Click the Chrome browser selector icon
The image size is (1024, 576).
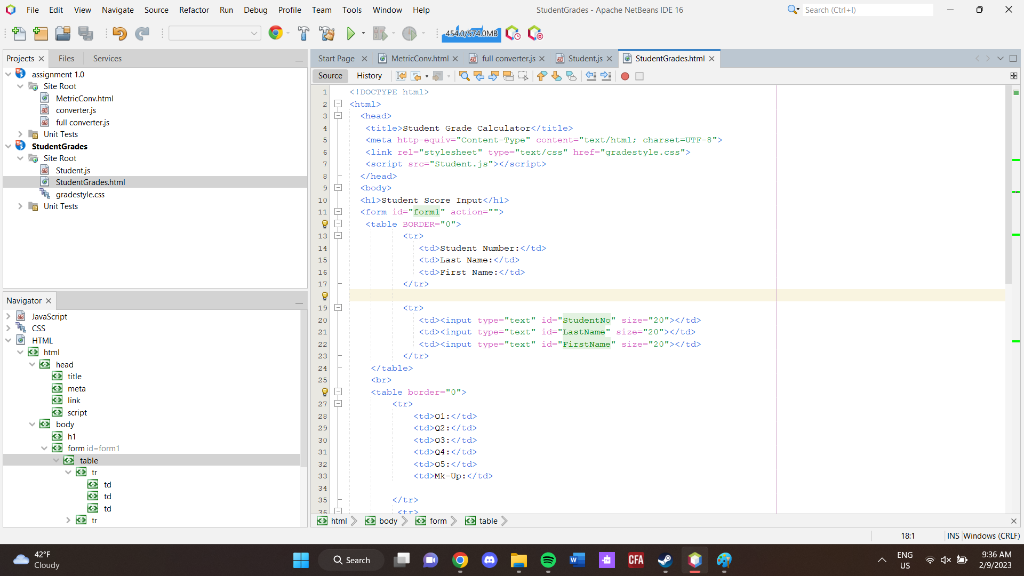click(x=276, y=33)
